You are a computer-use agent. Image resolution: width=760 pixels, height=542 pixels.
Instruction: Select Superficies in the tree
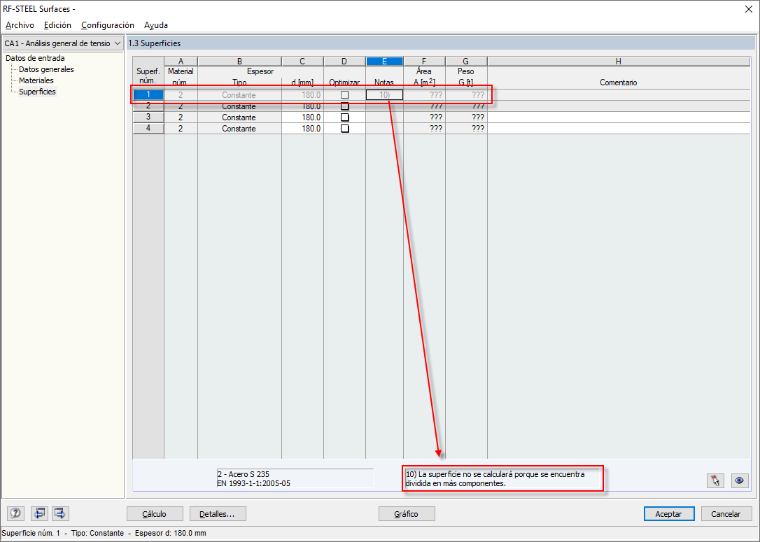point(37,92)
